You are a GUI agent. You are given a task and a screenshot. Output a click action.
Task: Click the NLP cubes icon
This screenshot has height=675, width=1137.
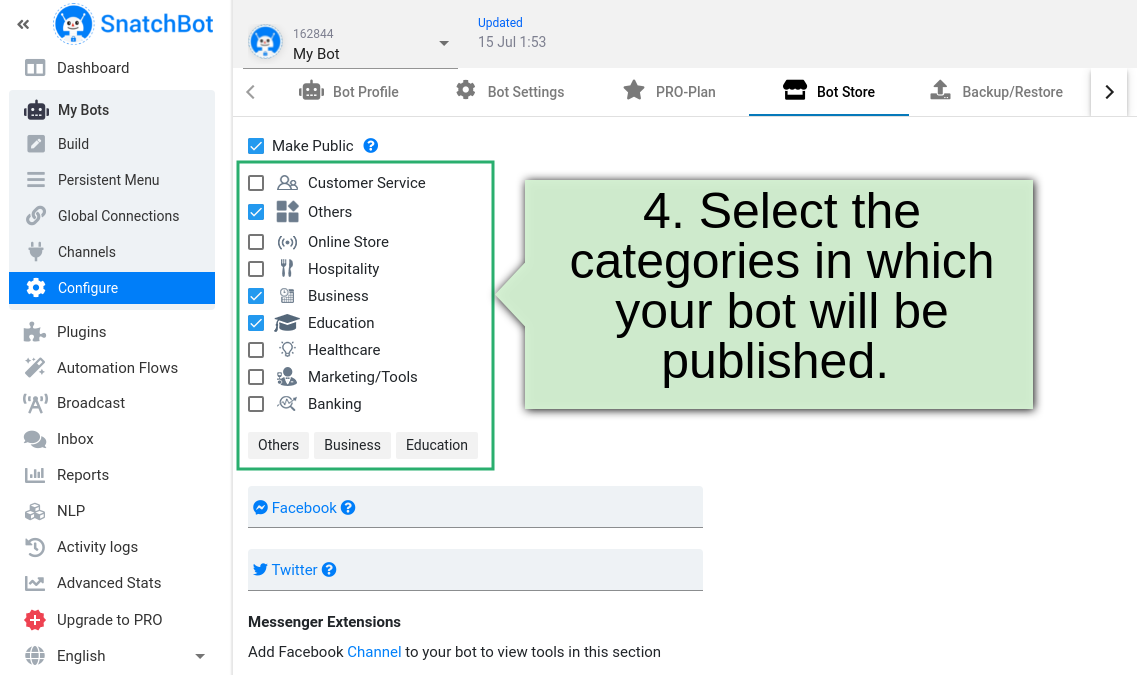(35, 511)
